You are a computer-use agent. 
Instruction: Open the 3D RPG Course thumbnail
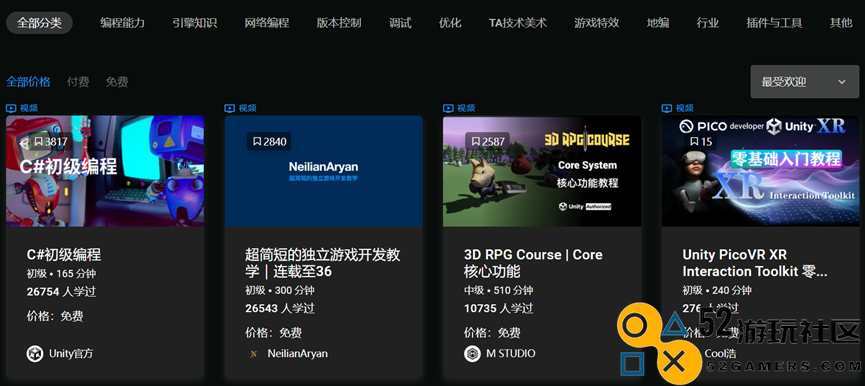[542, 171]
